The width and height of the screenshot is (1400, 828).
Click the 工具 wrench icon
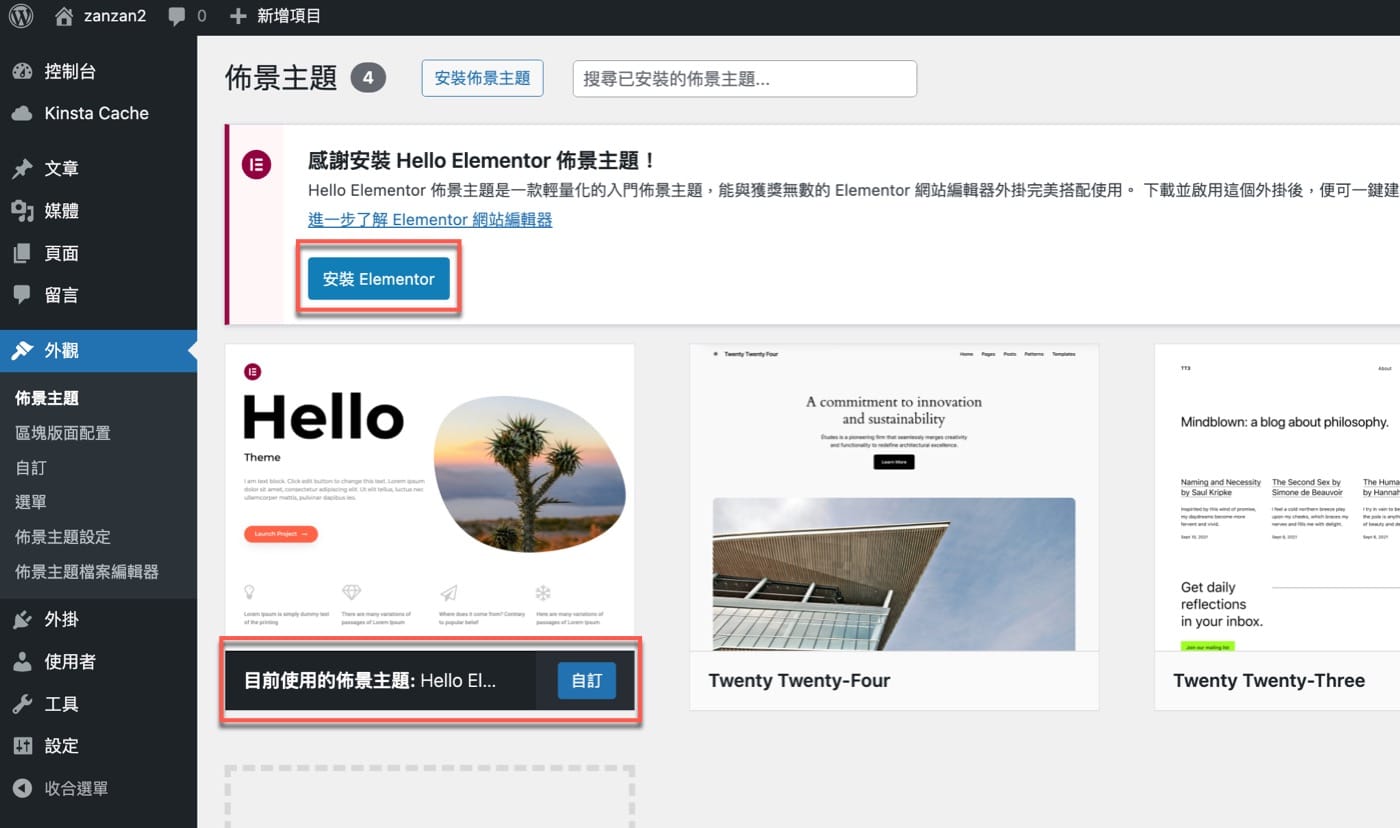point(22,704)
